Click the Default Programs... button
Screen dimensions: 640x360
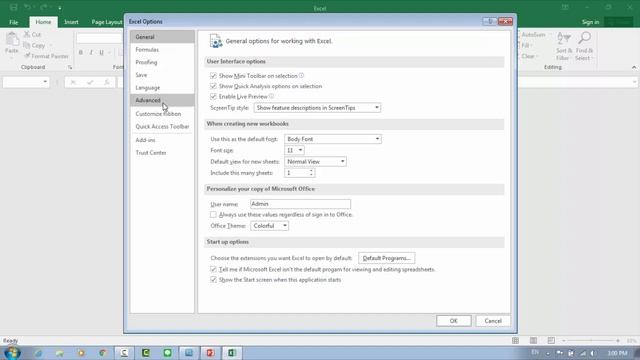pyautogui.click(x=387, y=258)
